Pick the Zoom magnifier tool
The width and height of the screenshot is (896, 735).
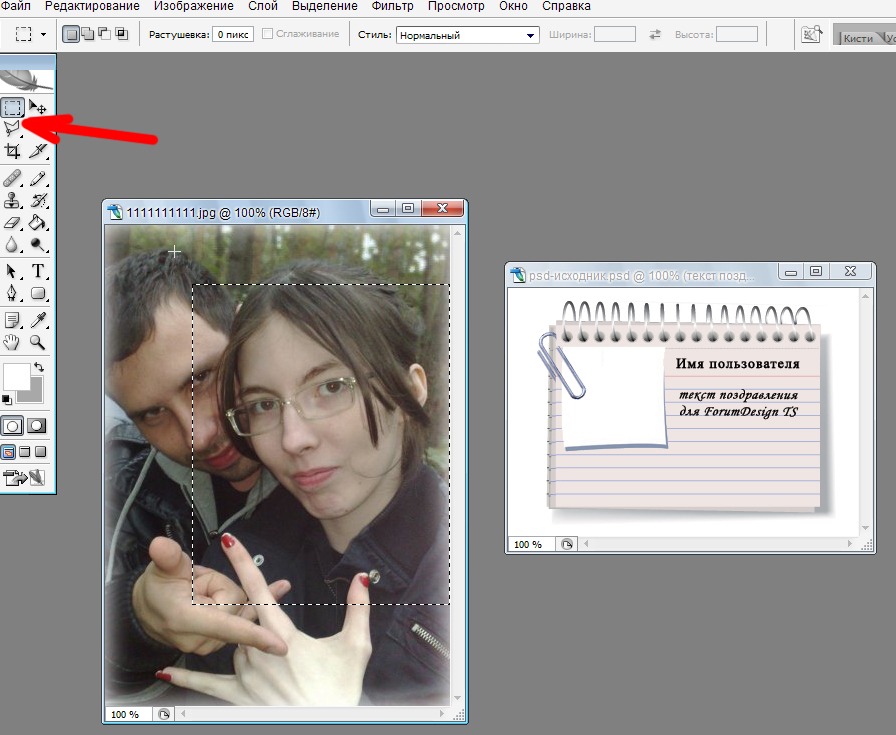point(38,342)
